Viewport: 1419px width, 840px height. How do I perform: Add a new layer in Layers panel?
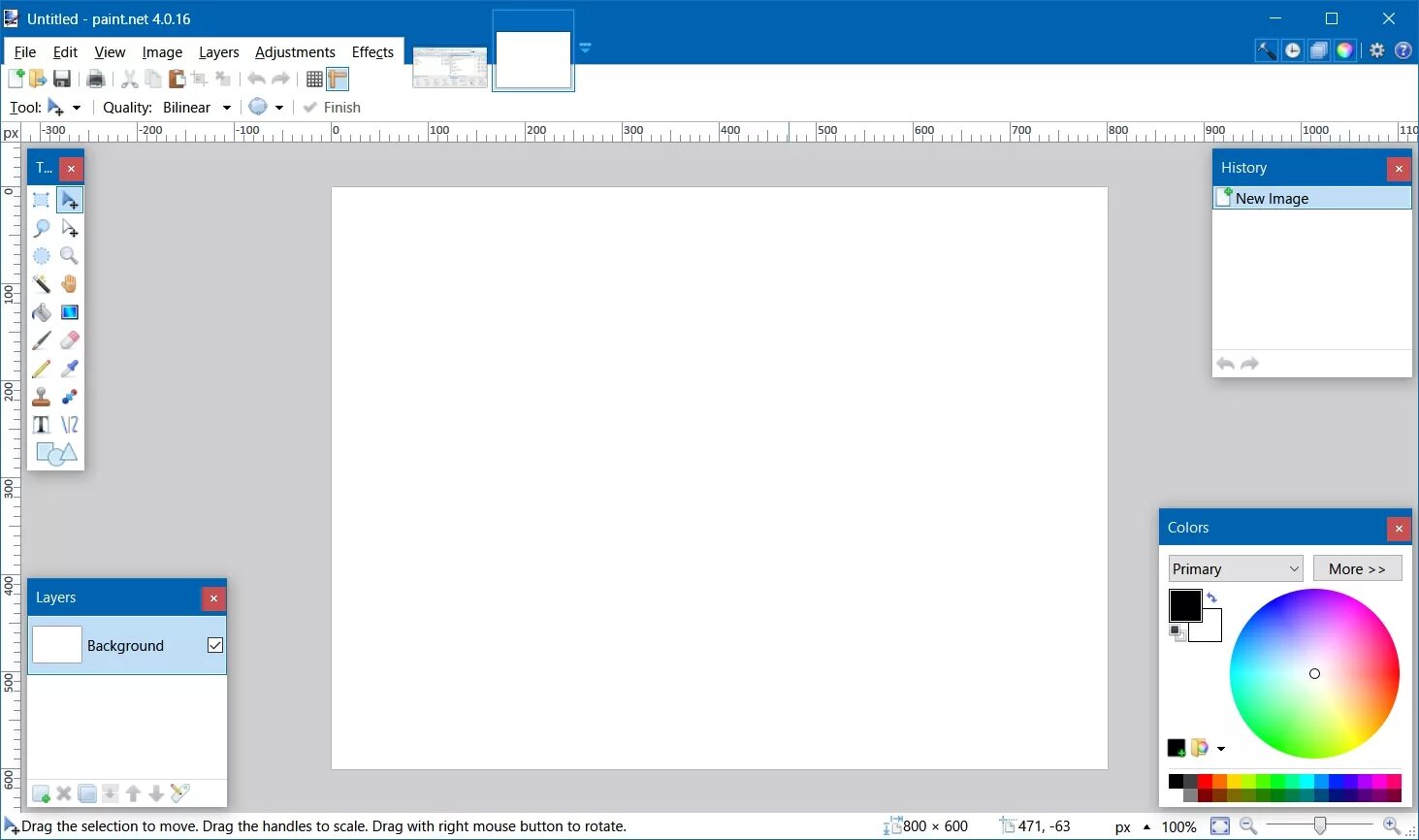[41, 793]
